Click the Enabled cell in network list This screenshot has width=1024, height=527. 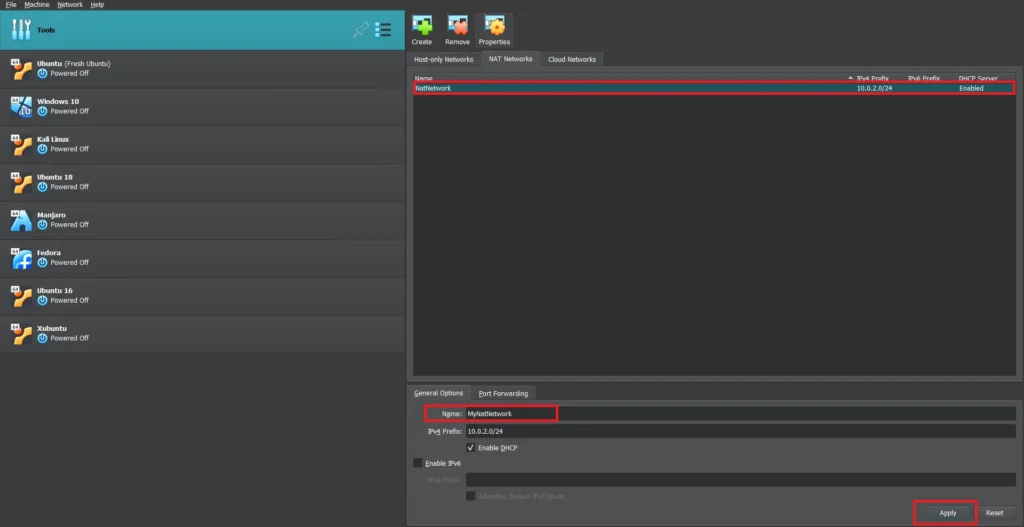pos(971,88)
